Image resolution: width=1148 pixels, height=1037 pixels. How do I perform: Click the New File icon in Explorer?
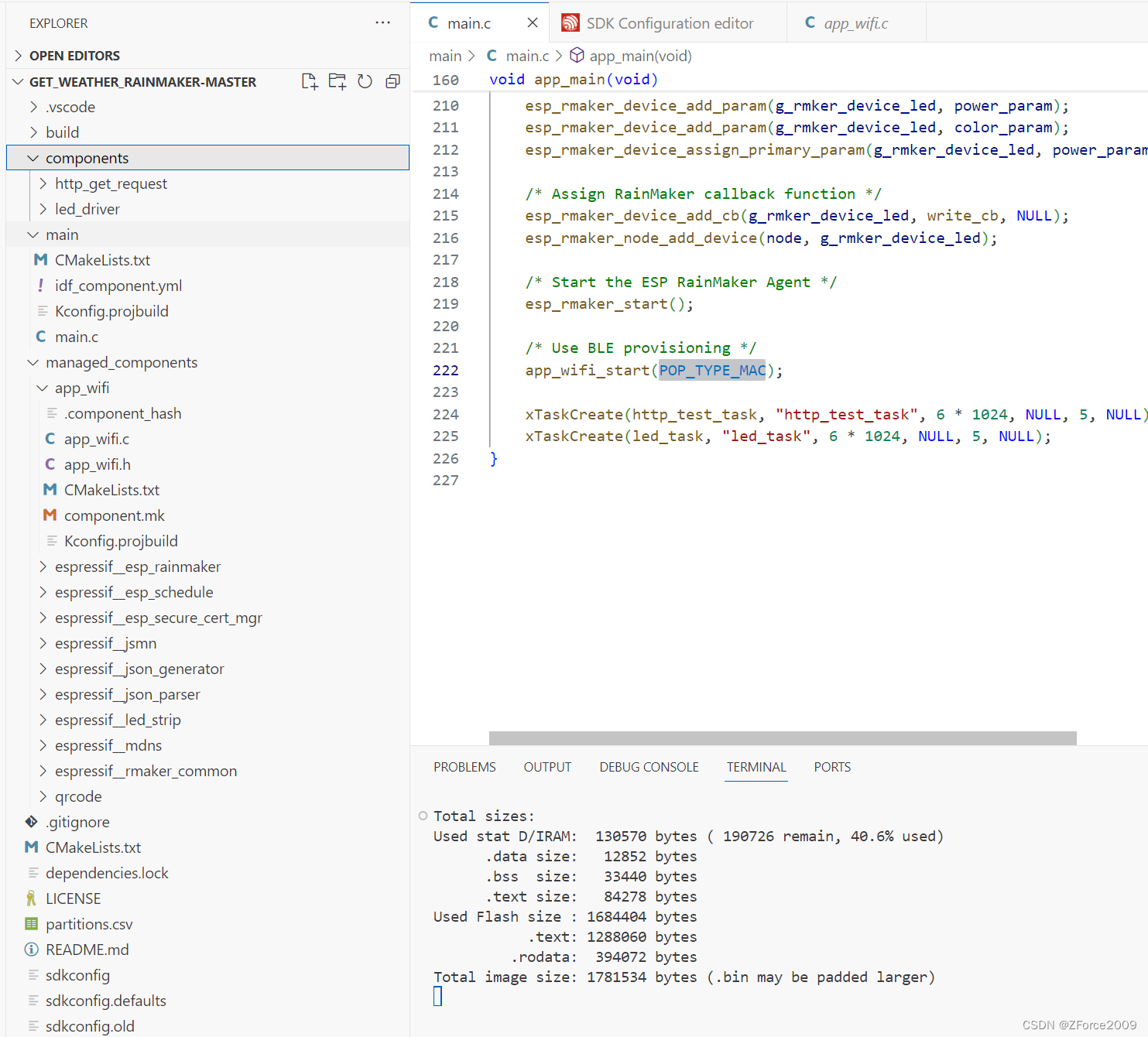point(310,81)
